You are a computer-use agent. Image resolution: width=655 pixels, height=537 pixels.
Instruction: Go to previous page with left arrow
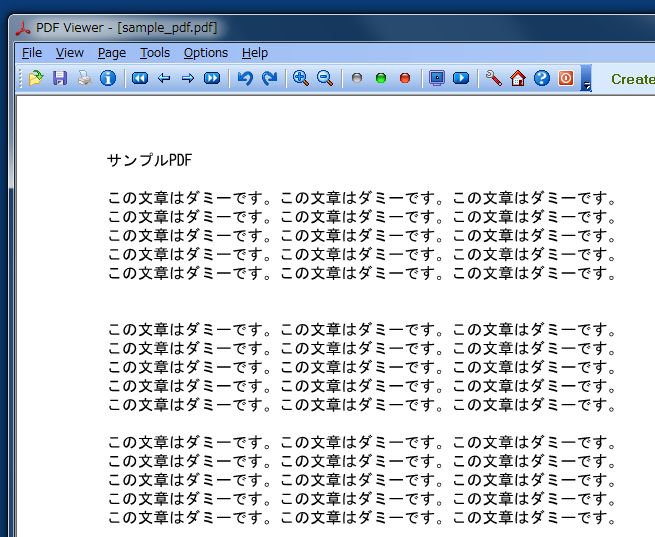click(164, 78)
